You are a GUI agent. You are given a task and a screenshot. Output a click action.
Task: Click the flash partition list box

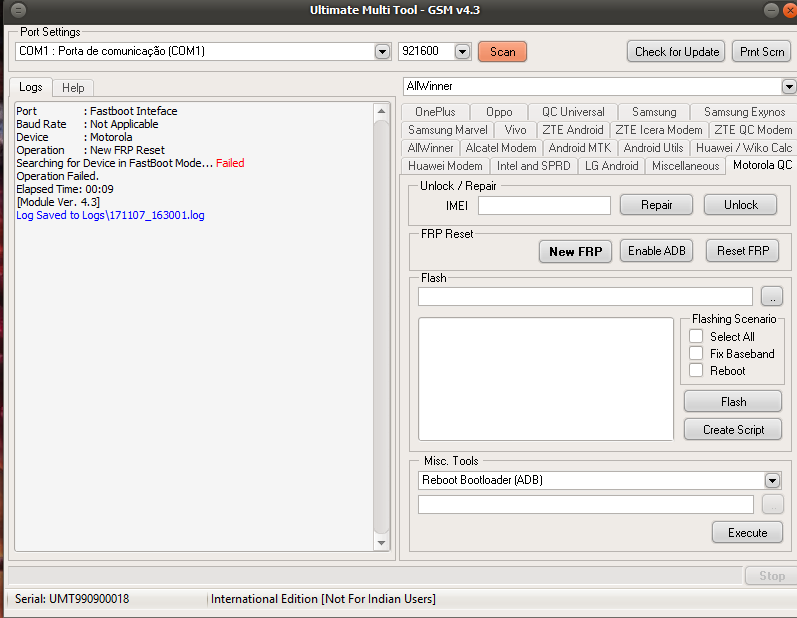point(545,379)
